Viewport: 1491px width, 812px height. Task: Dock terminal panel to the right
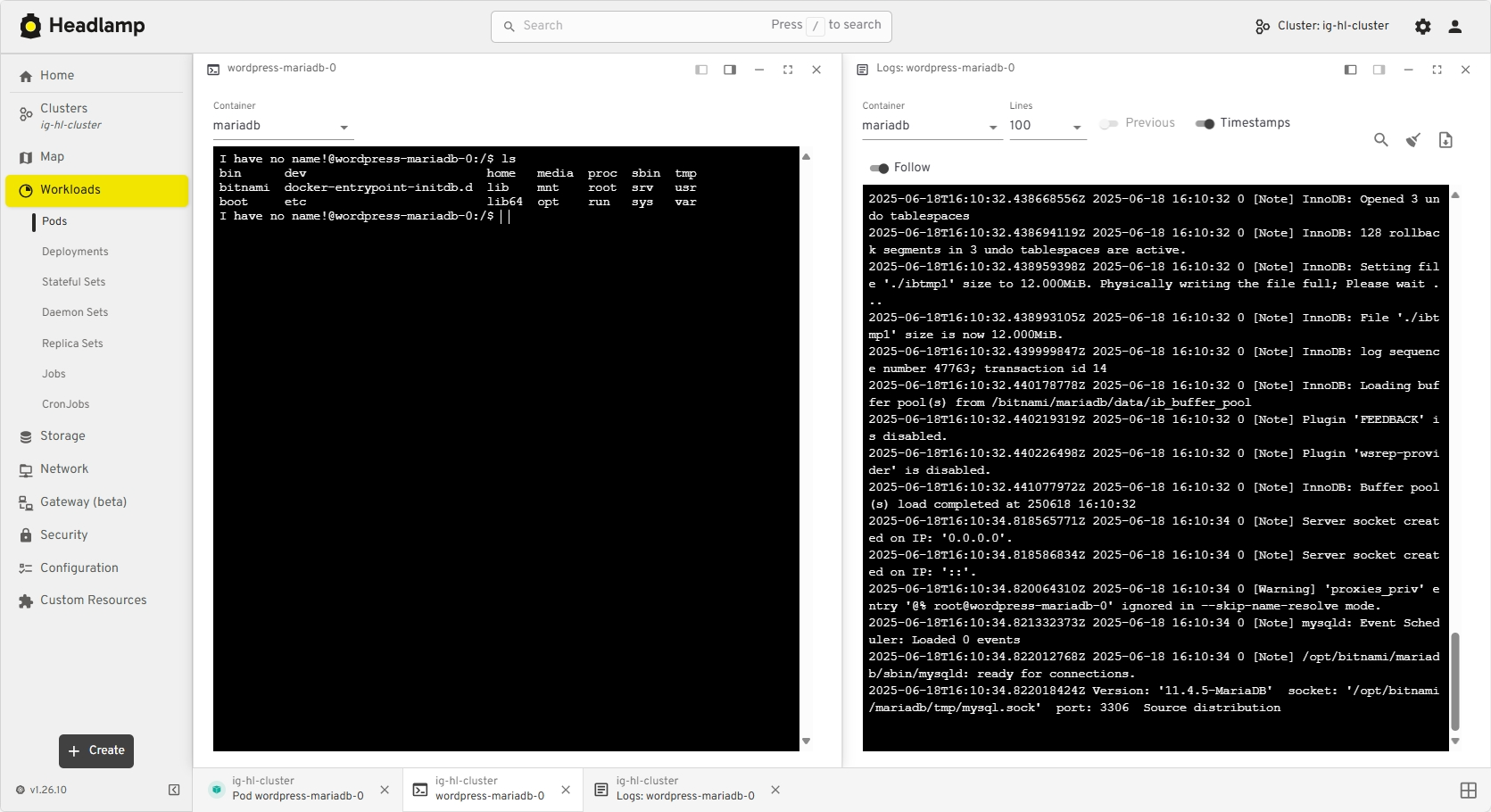730,70
